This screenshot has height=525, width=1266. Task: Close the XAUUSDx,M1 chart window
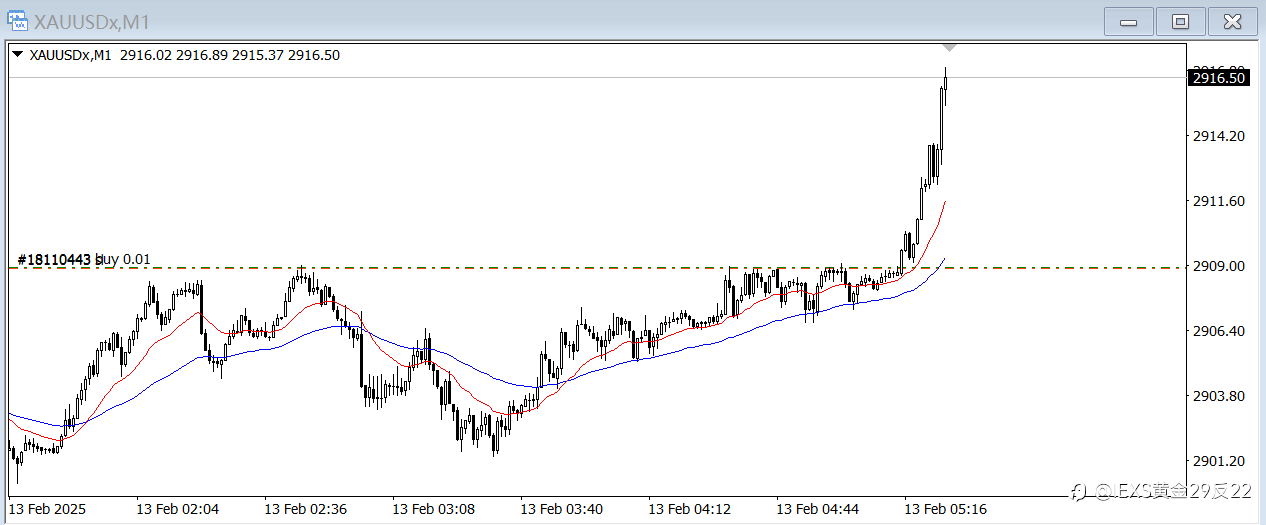coord(1233,21)
